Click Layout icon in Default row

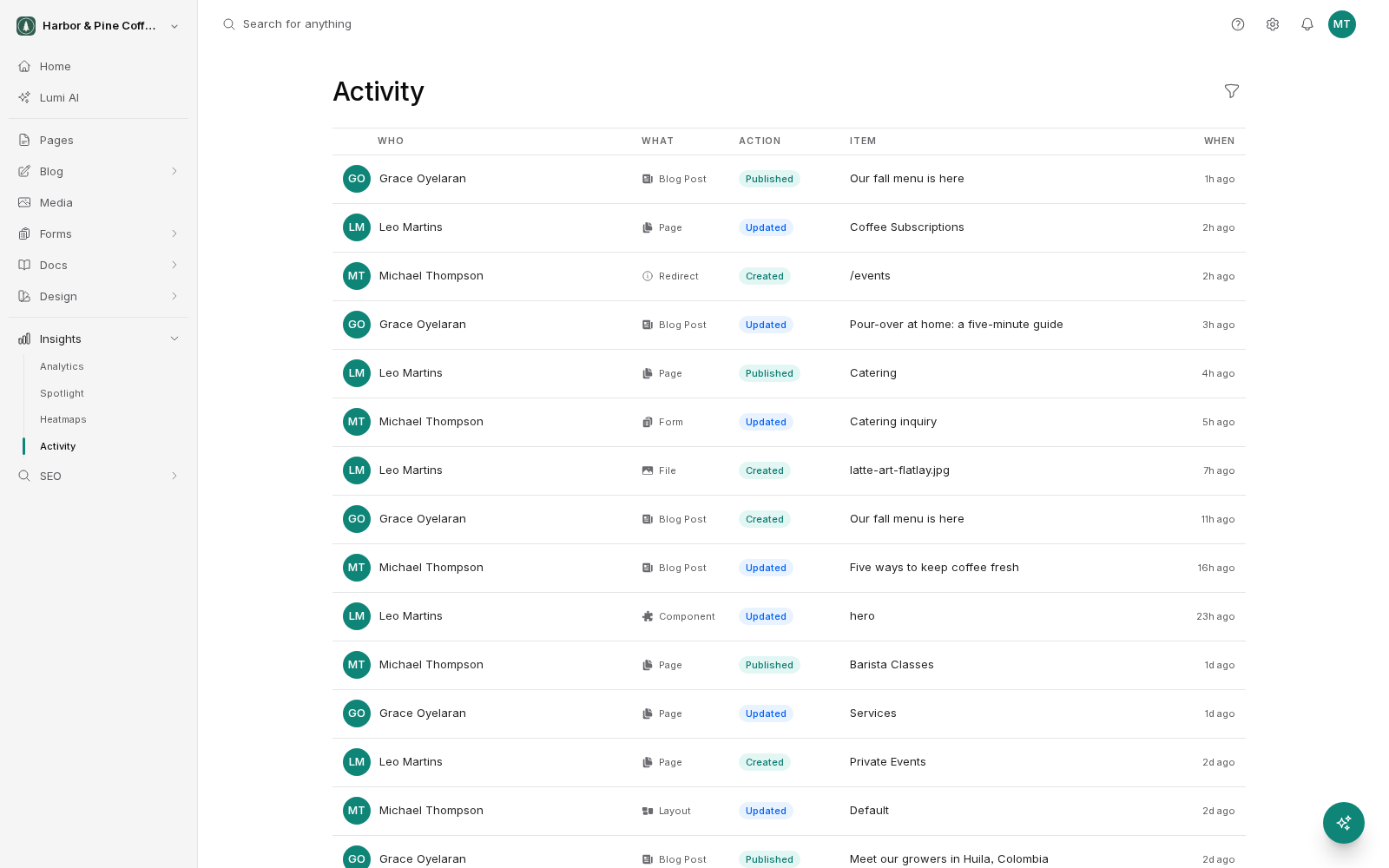coord(648,811)
